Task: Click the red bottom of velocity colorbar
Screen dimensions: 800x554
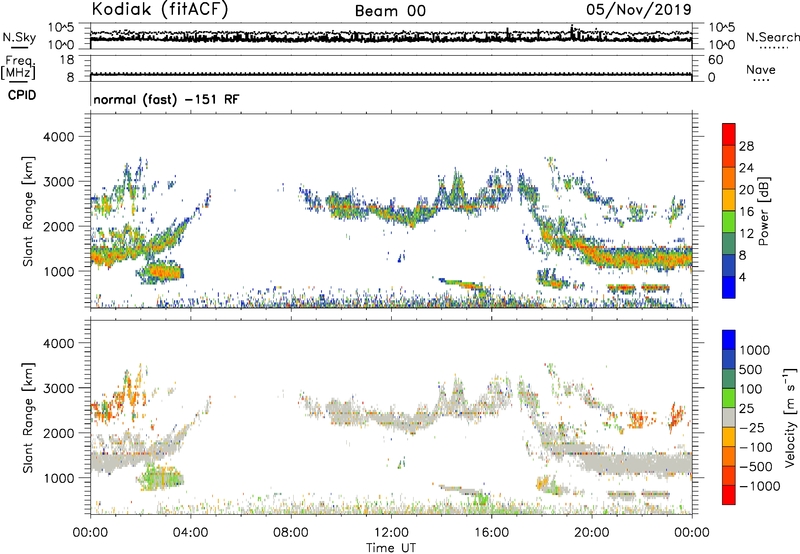Action: 729,495
